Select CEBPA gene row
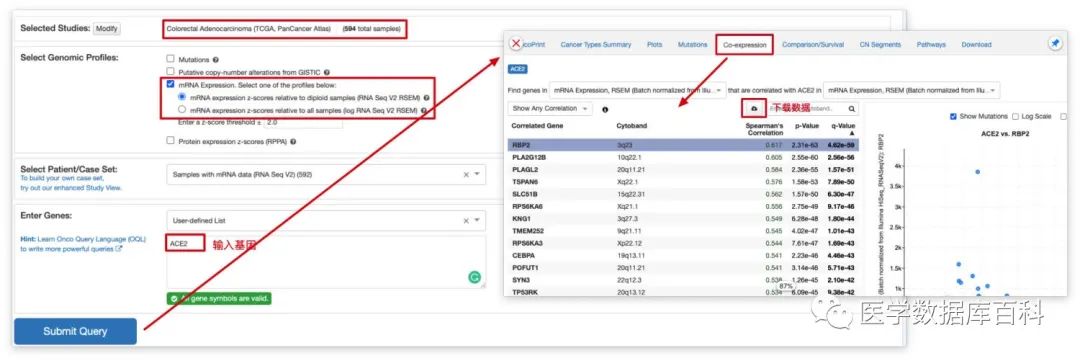1080x361 pixels. (x=683, y=255)
